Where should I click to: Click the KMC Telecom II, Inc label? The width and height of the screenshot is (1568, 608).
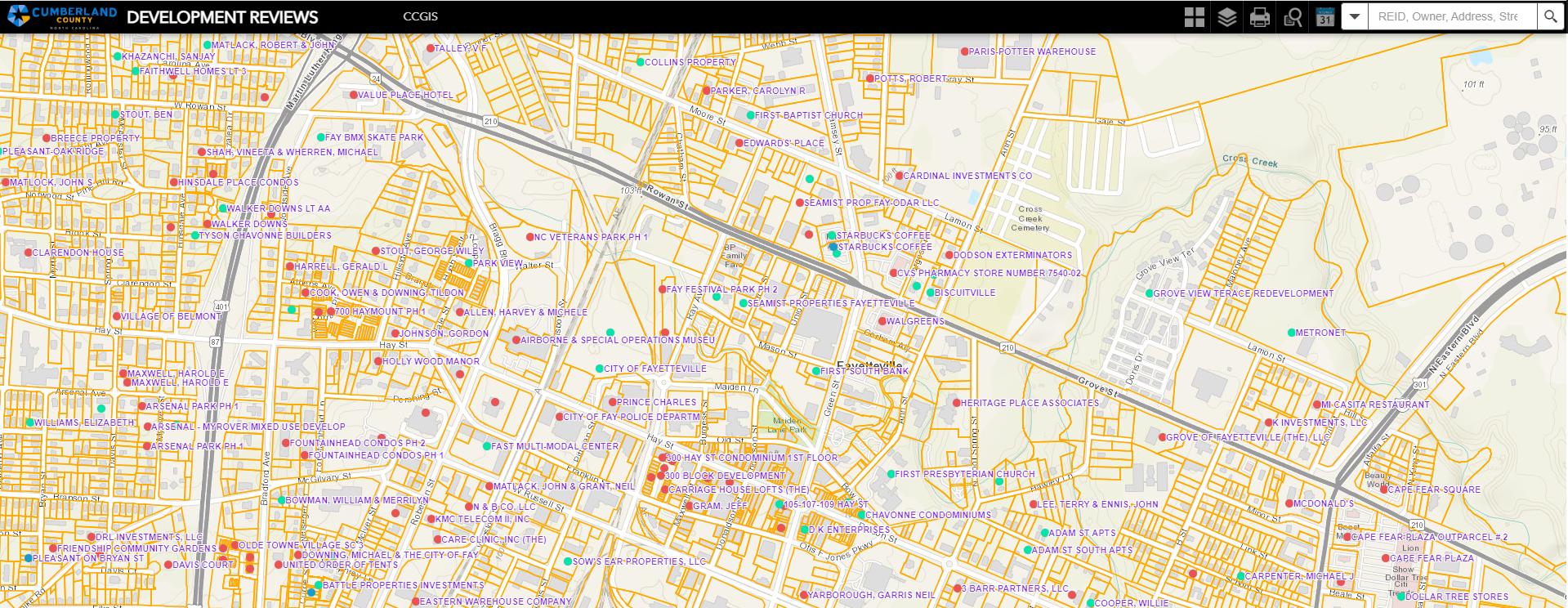coord(482,519)
